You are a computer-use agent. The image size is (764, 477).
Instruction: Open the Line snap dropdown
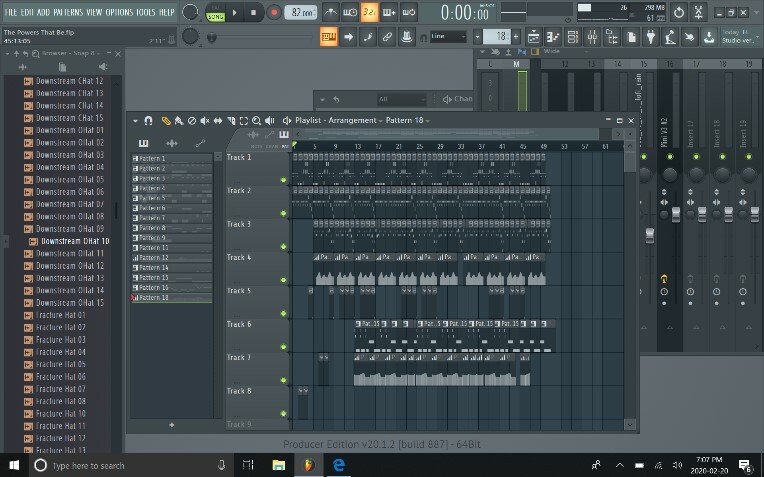pyautogui.click(x=448, y=37)
